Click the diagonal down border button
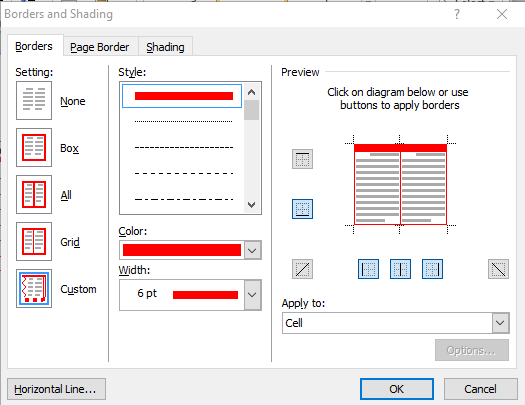This screenshot has height=405, width=525. [498, 269]
